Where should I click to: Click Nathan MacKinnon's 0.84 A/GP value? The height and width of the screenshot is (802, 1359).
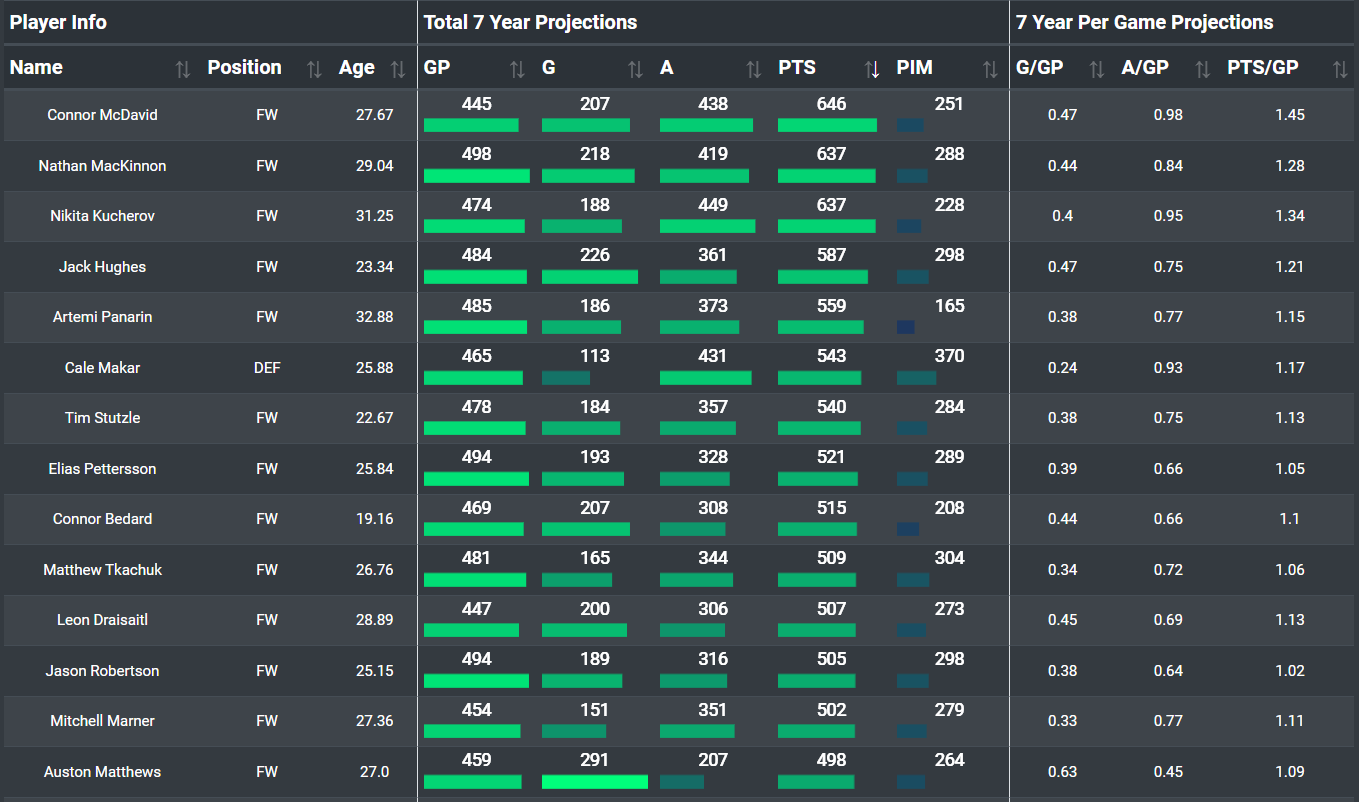1168,166
